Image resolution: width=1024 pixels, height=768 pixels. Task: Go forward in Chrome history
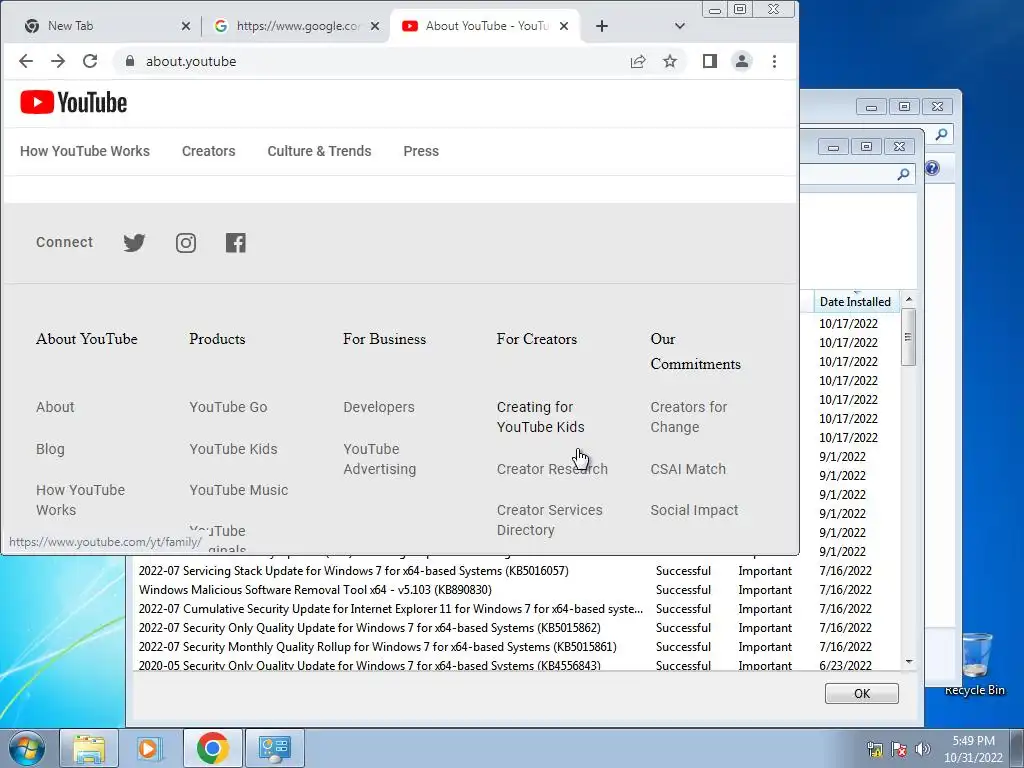[x=57, y=61]
